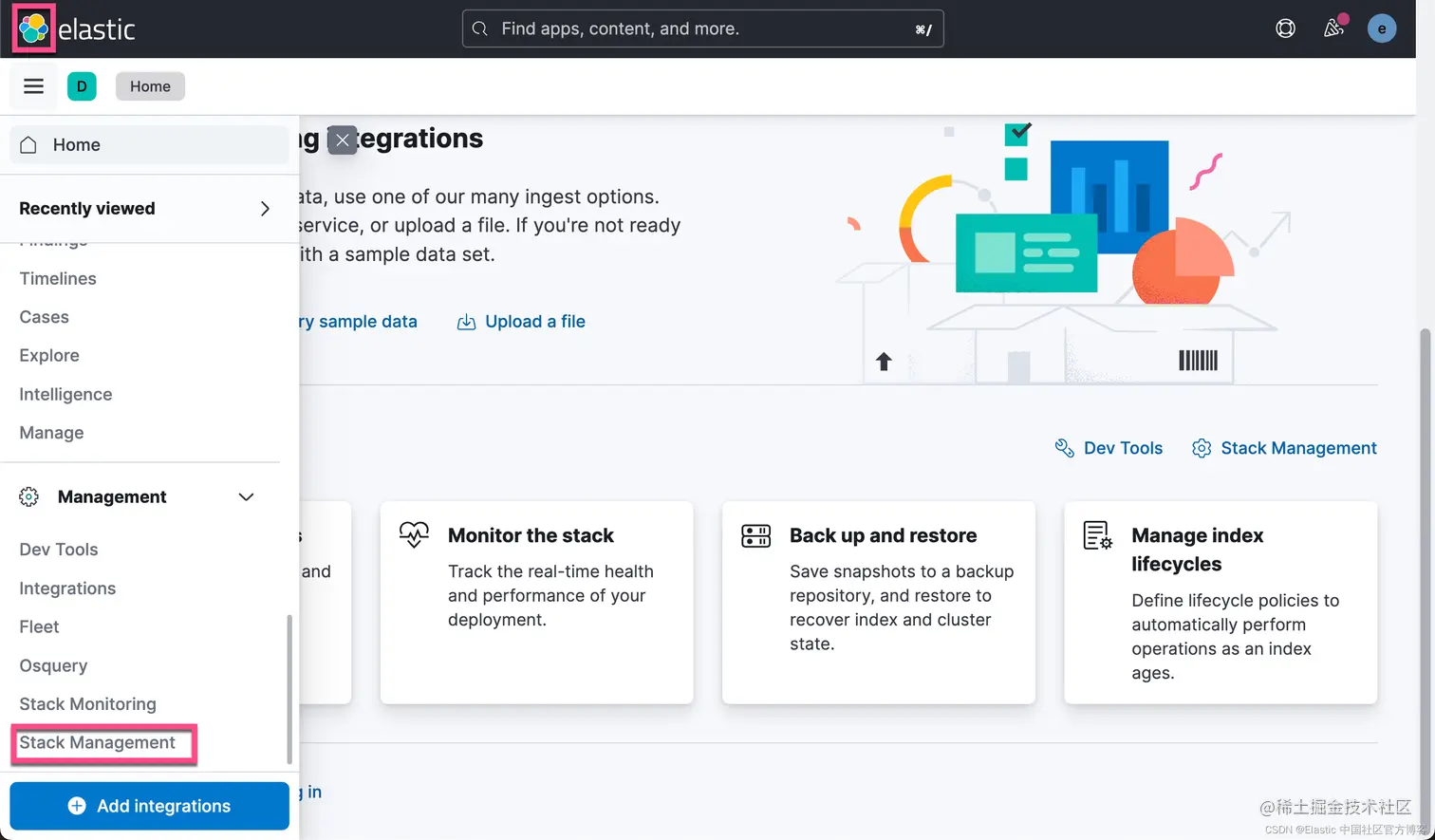Click the Home icon in the sidebar
This screenshot has height=840, width=1435.
tap(28, 144)
